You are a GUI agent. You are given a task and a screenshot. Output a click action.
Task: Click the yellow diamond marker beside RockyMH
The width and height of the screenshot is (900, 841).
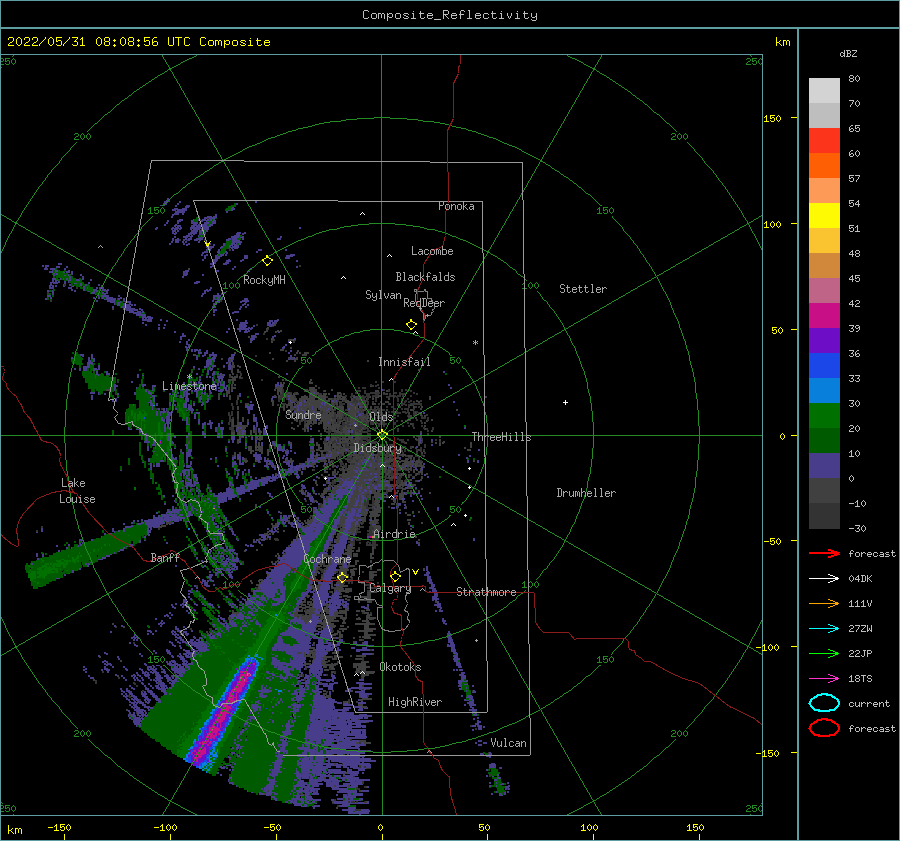[267, 261]
